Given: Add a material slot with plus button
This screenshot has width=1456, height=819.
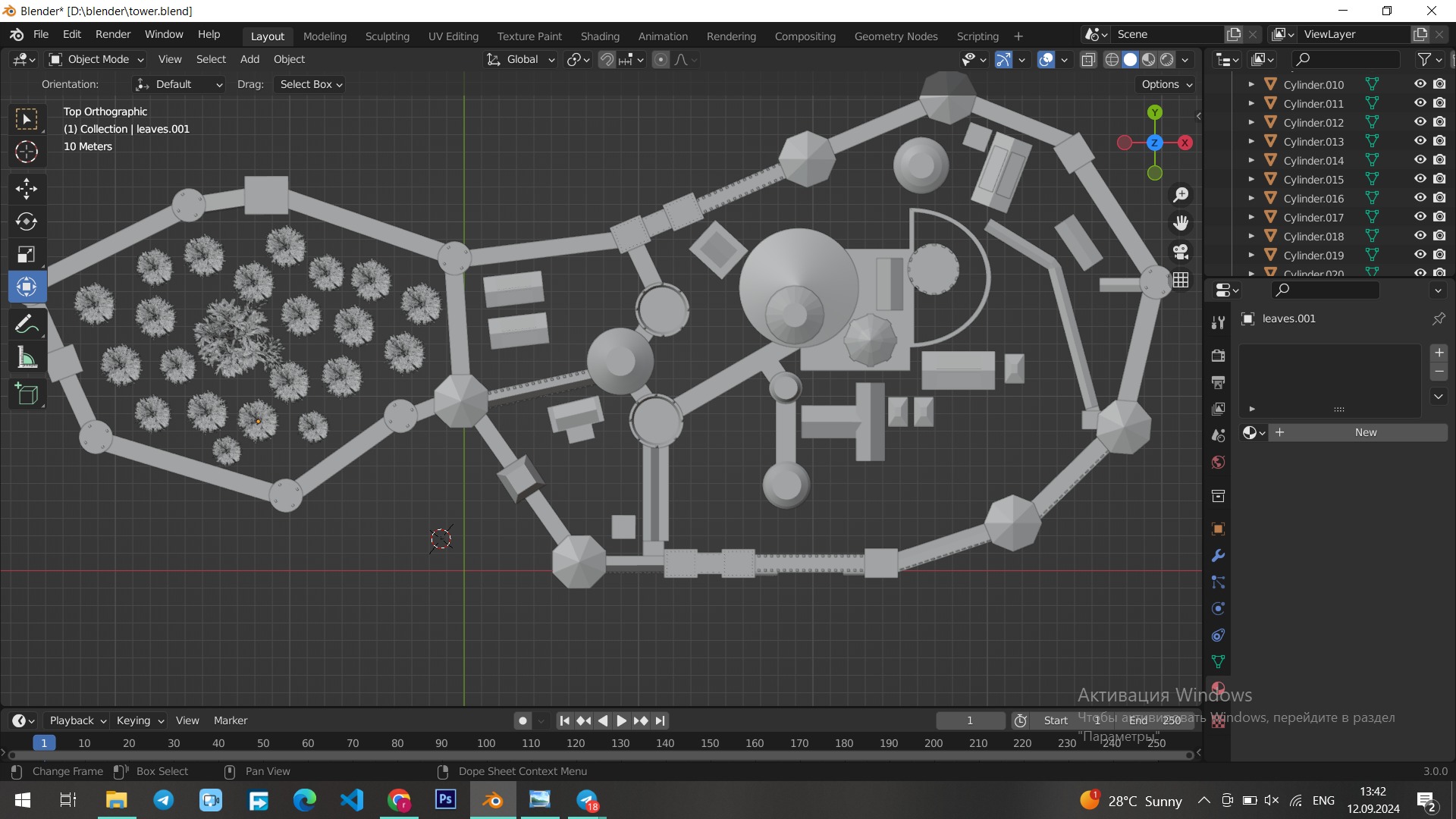Looking at the screenshot, I should pyautogui.click(x=1439, y=353).
